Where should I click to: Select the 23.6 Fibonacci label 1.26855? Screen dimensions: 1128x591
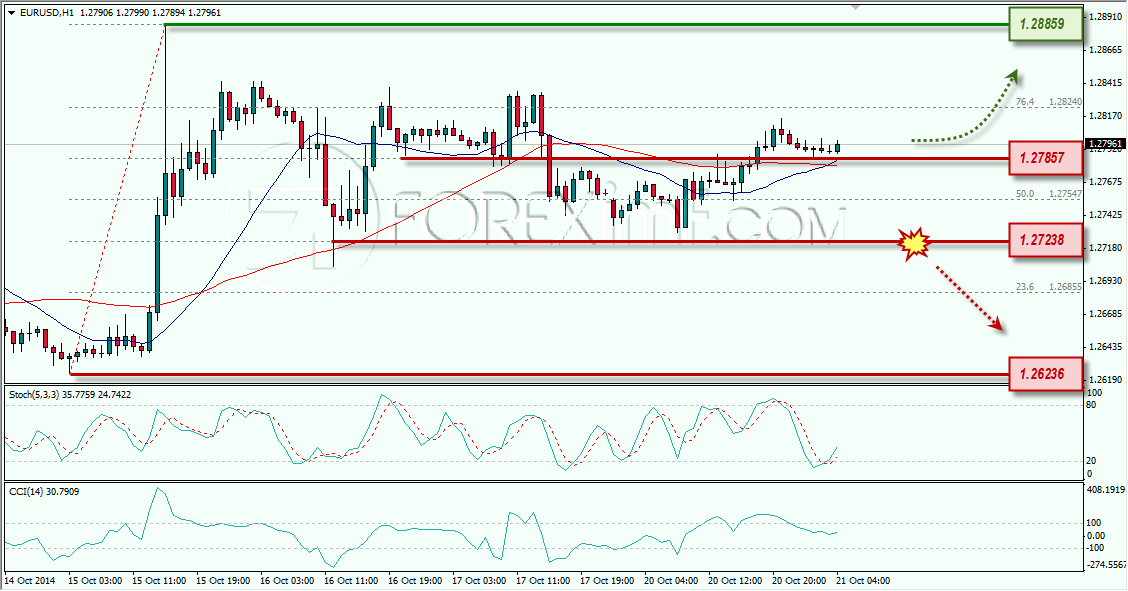click(x=1048, y=287)
